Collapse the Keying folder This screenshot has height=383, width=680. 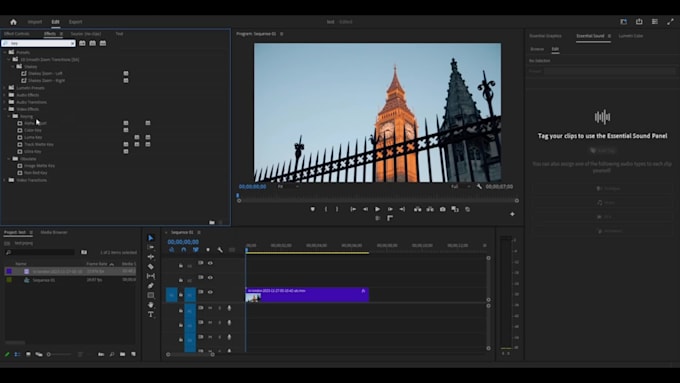[x=9, y=116]
